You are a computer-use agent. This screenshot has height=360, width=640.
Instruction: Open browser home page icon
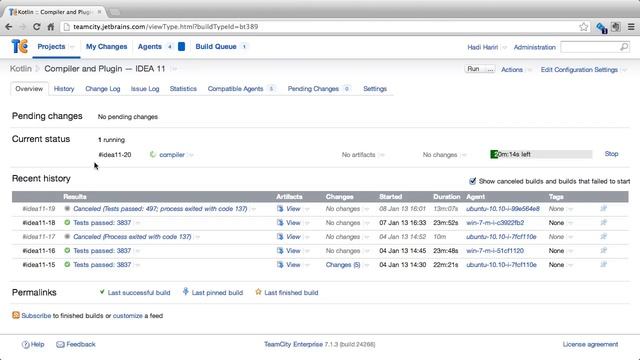click(51, 27)
